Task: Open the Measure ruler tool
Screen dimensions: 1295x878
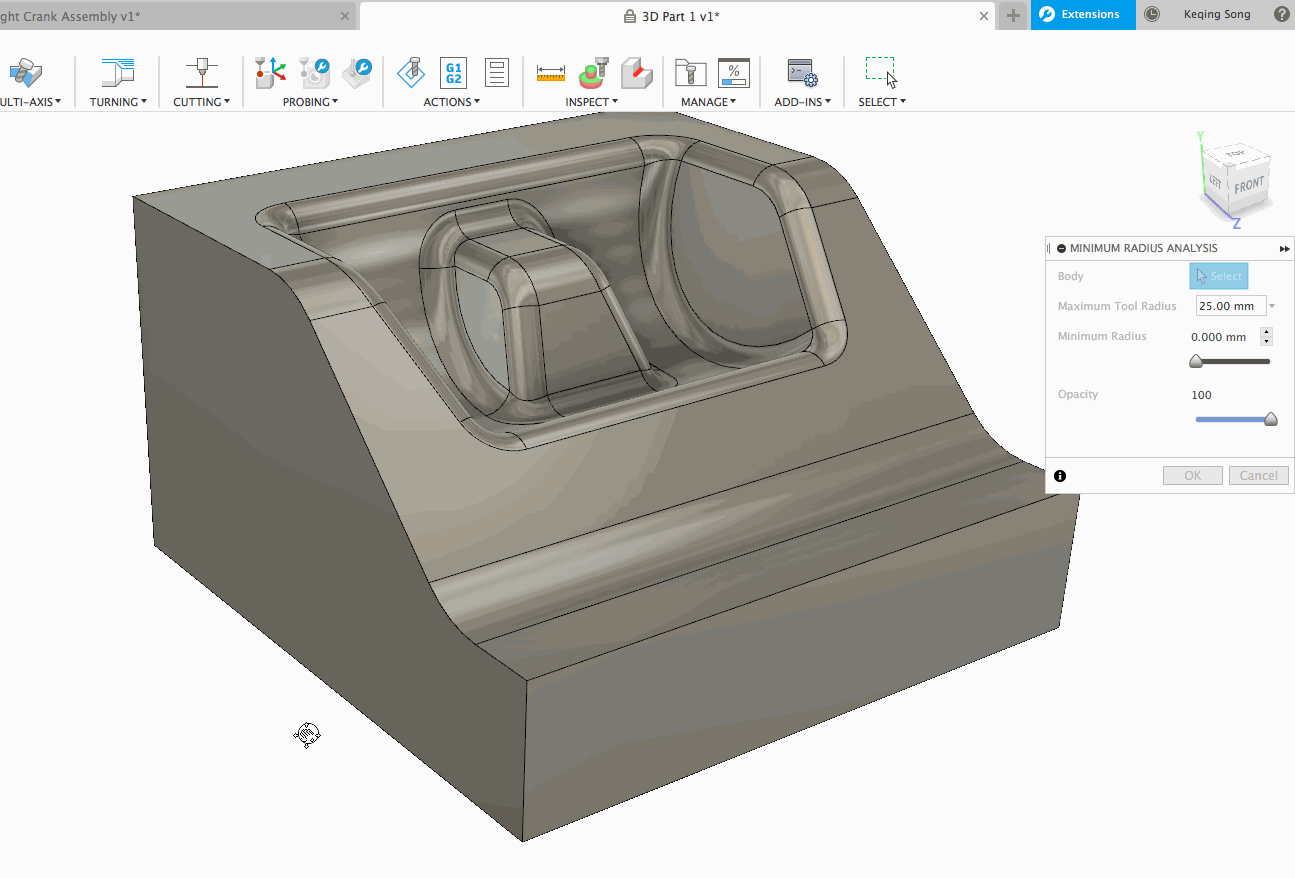Action: (551, 72)
